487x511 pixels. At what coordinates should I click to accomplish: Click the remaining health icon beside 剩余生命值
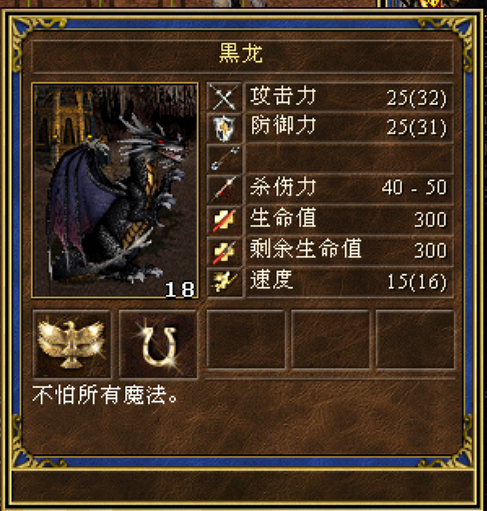coord(224,251)
